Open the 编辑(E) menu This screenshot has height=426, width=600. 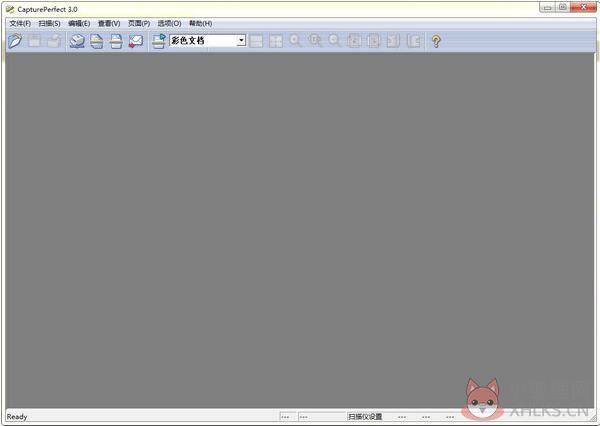pos(79,24)
